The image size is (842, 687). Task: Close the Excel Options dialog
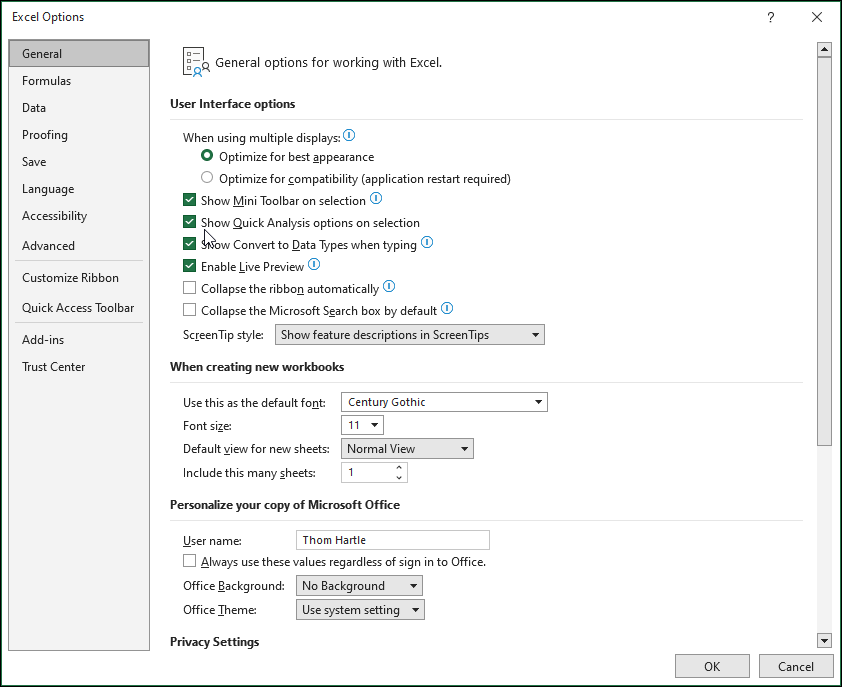(x=817, y=17)
